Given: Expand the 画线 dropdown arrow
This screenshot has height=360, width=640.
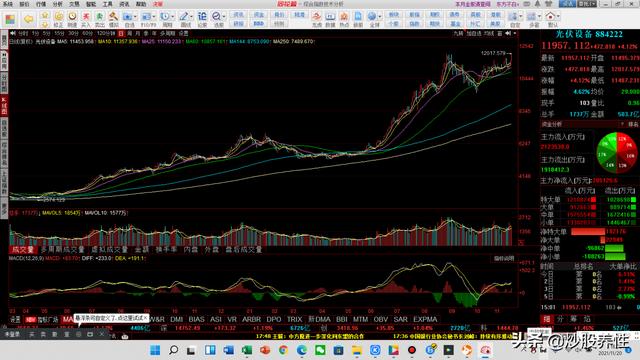Looking at the screenshot, I should coord(191,17).
